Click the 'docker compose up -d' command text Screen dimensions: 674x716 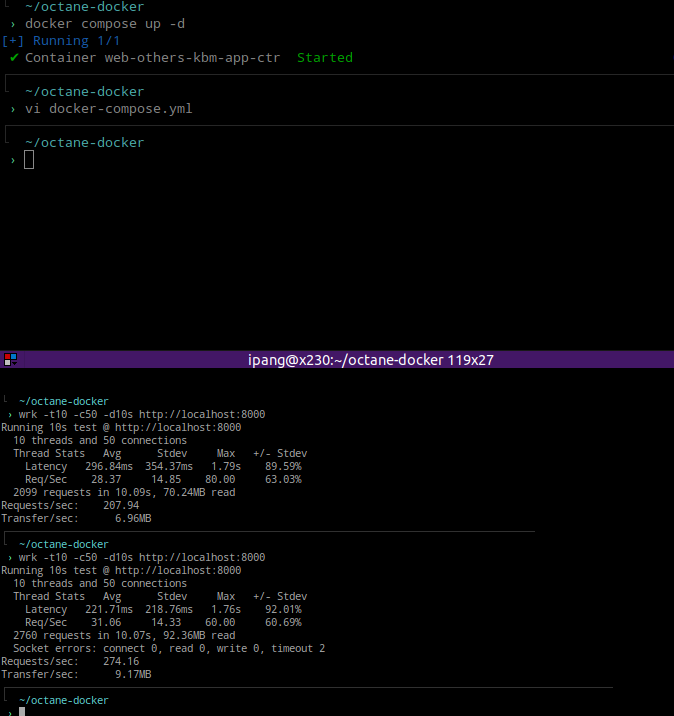point(104,23)
